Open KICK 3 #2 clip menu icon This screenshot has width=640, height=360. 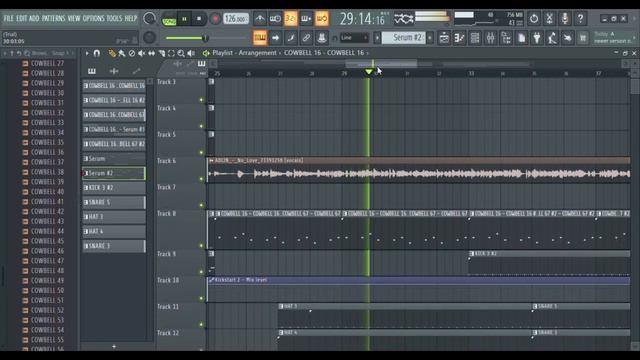click(x=471, y=254)
